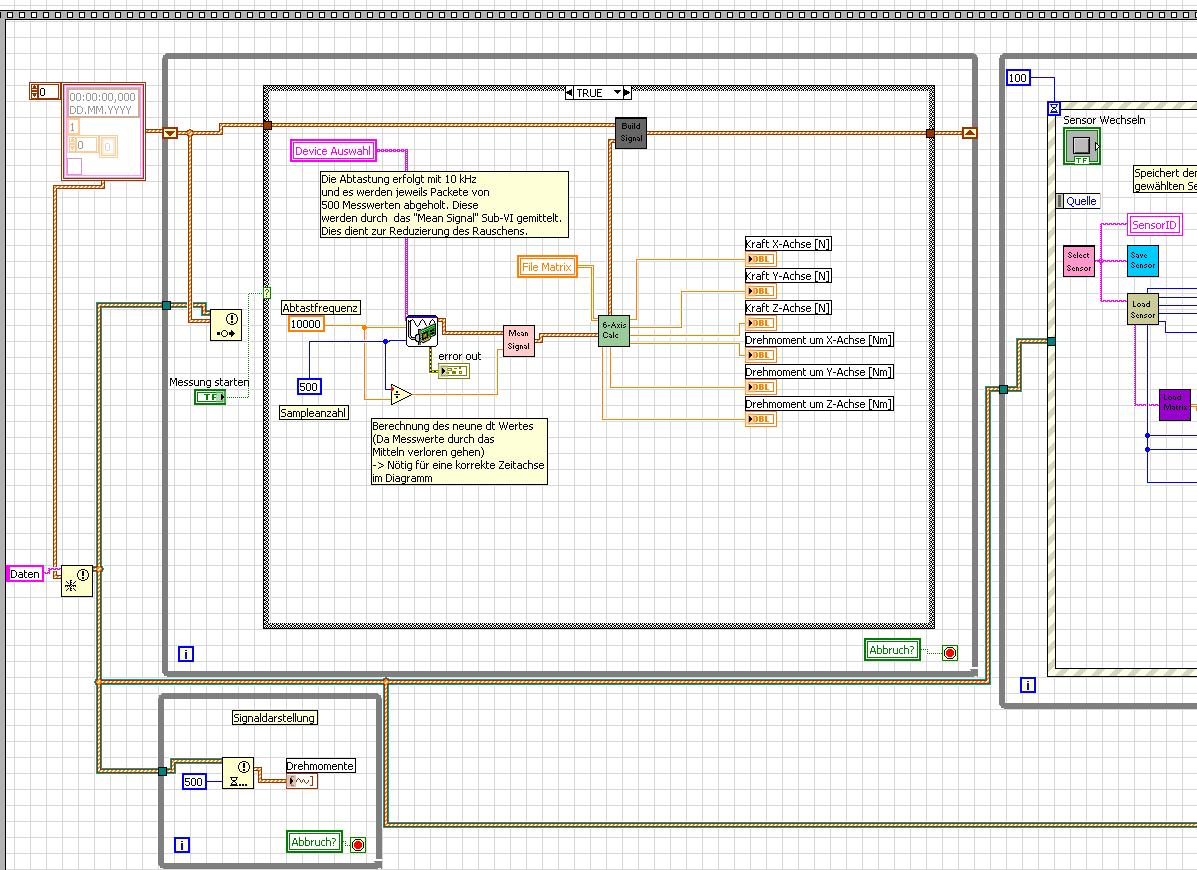Image resolution: width=1197 pixels, height=870 pixels.
Task: Click the Load Sensor subVI icon
Action: [x=1143, y=309]
